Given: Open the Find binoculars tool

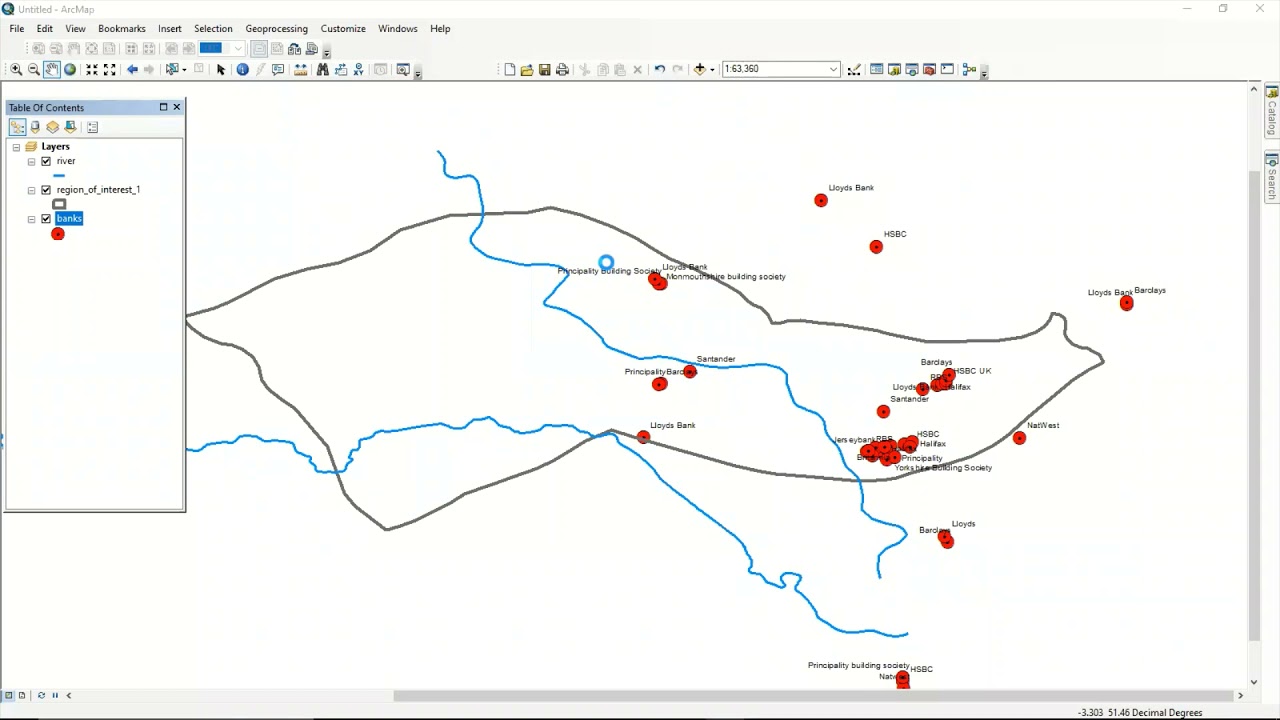Looking at the screenshot, I should (x=322, y=69).
